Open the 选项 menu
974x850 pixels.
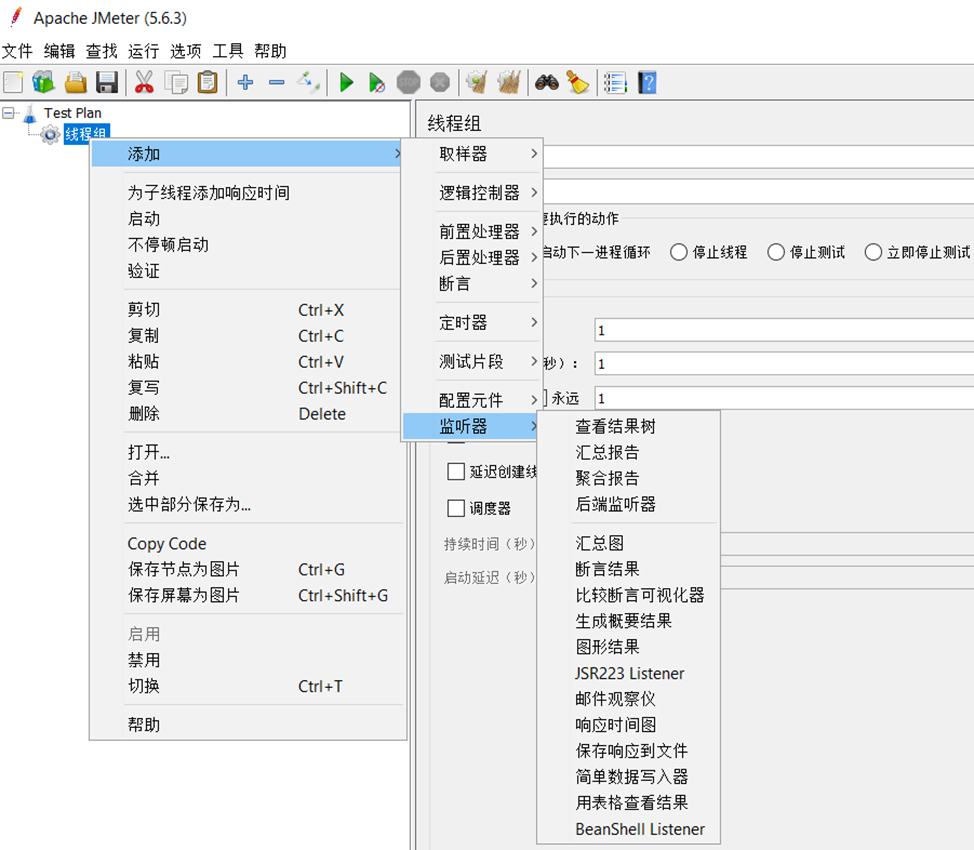(186, 51)
